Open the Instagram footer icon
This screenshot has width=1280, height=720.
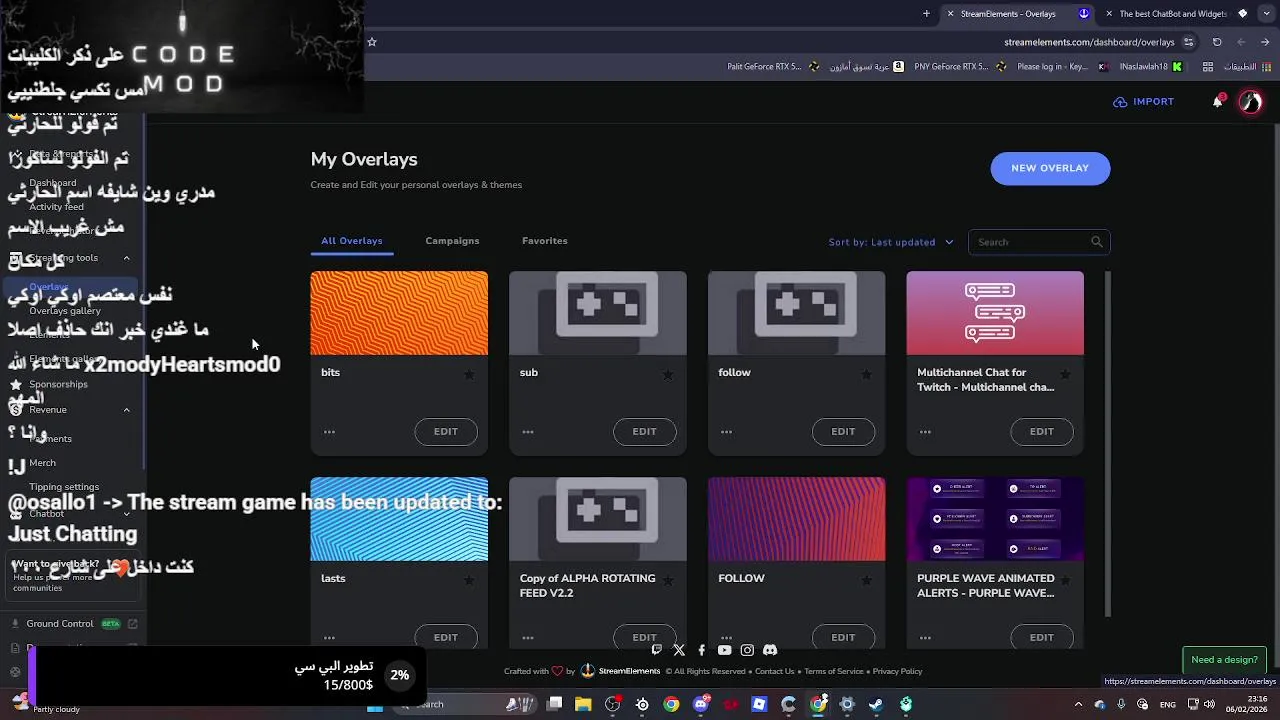point(747,650)
